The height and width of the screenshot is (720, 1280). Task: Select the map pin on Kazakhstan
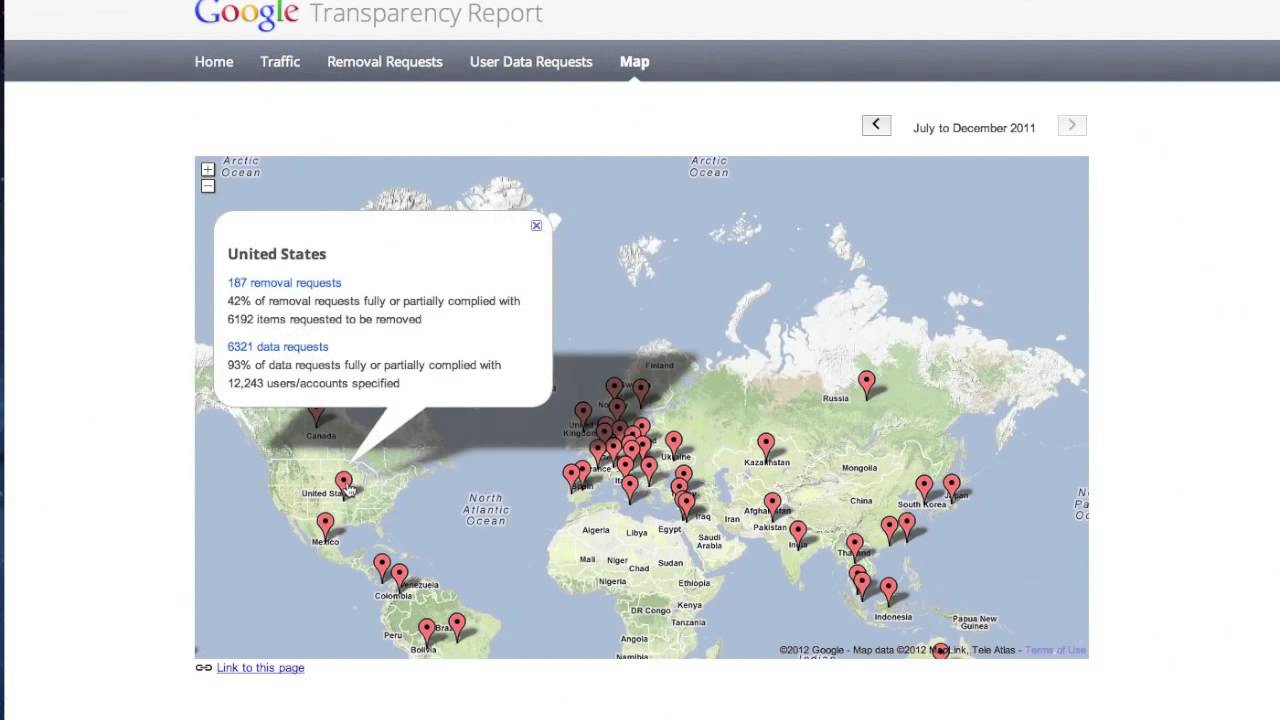[x=766, y=445]
